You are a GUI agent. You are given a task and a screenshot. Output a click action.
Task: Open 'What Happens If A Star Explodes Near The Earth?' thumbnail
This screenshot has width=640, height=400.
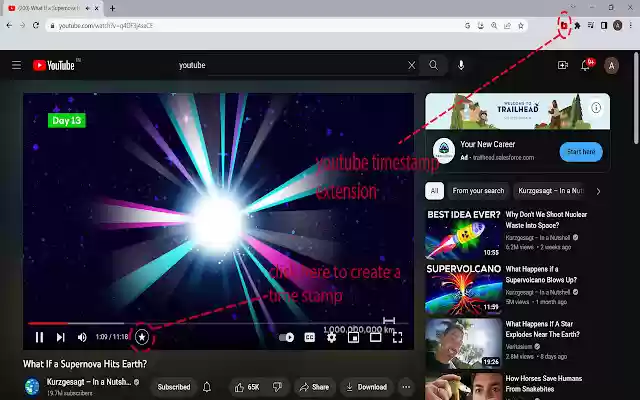click(463, 344)
